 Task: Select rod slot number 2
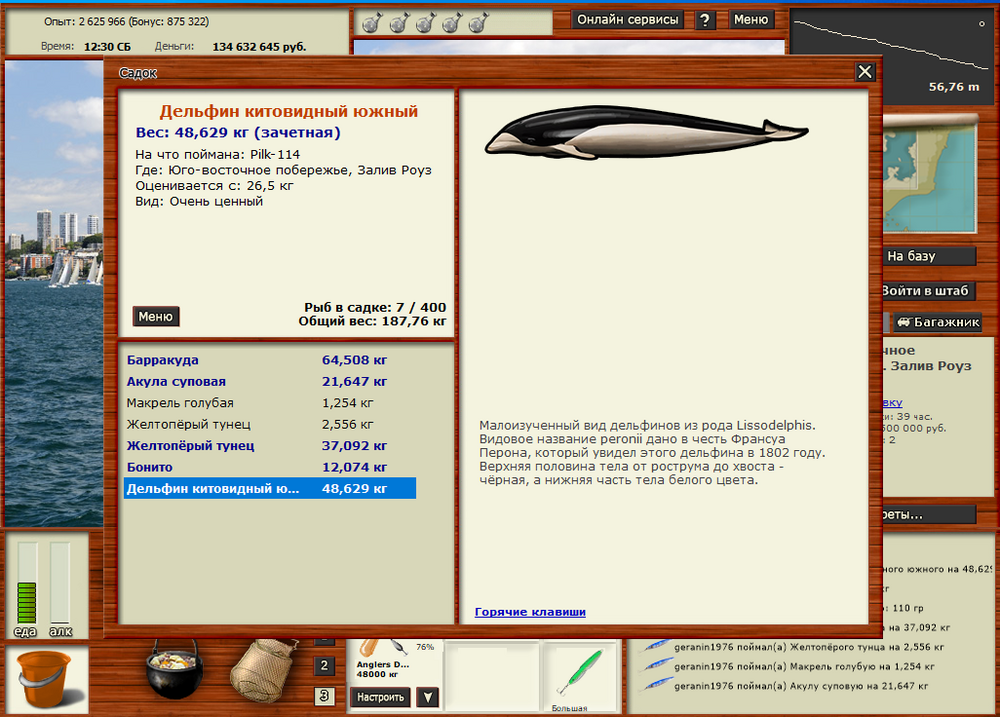click(x=324, y=667)
